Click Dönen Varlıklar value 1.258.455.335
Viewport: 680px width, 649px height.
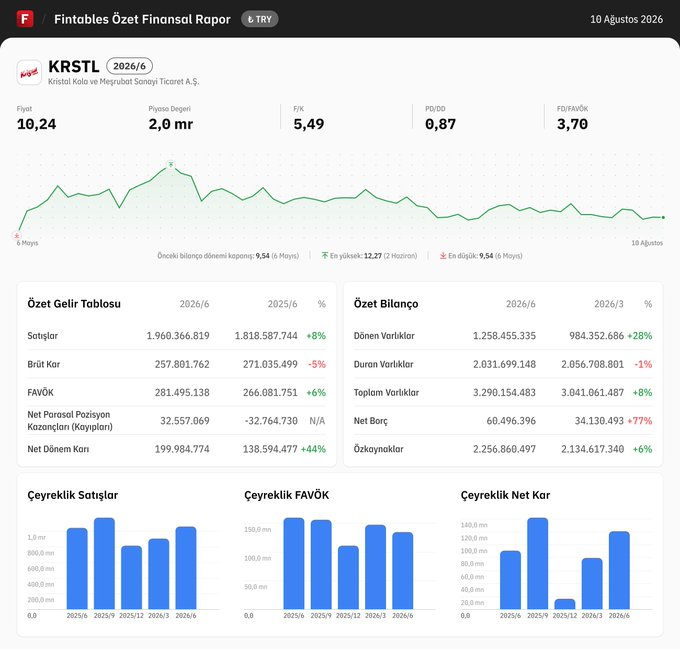pyautogui.click(x=504, y=336)
